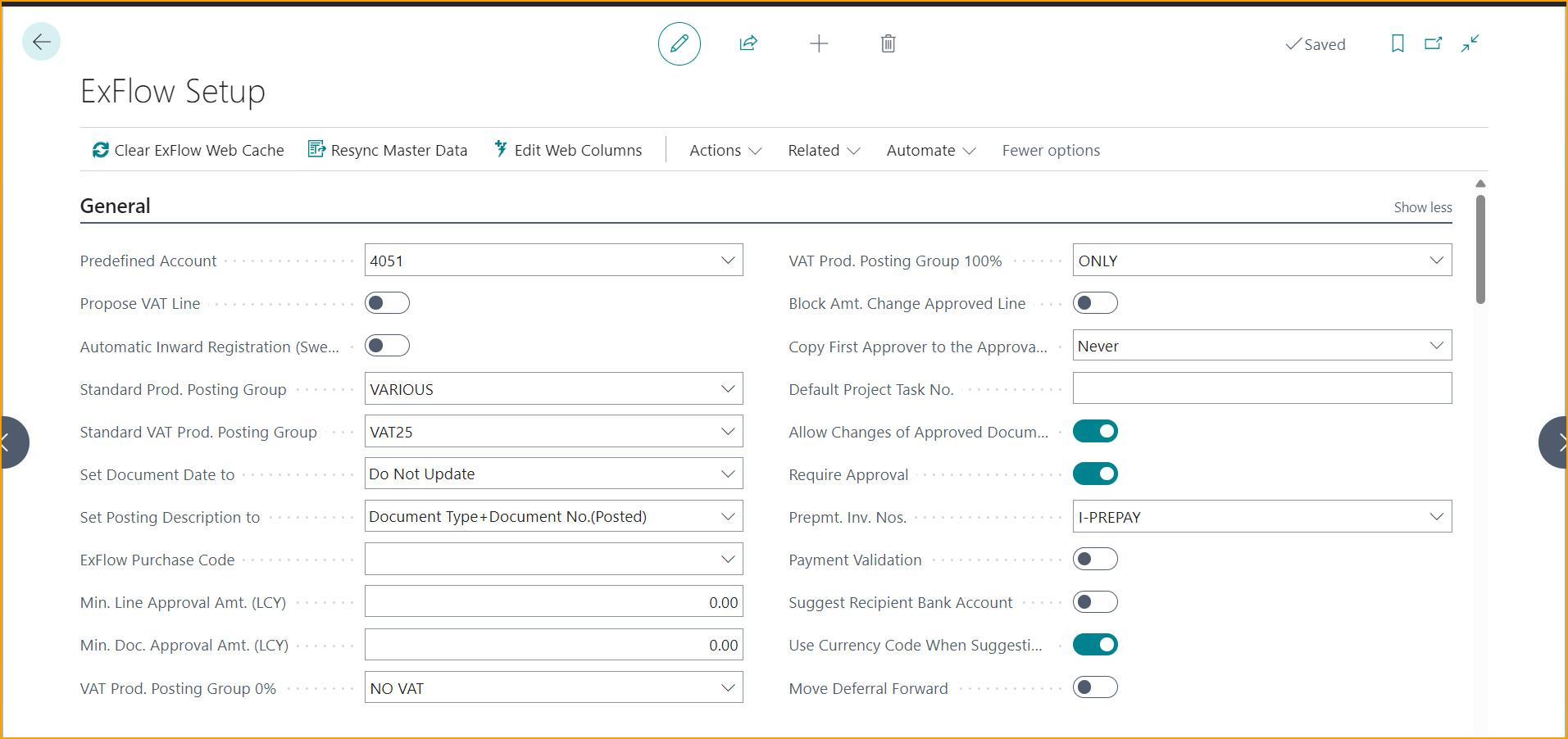
Task: Expand the Predefined Account dropdown arrow
Action: 727,261
